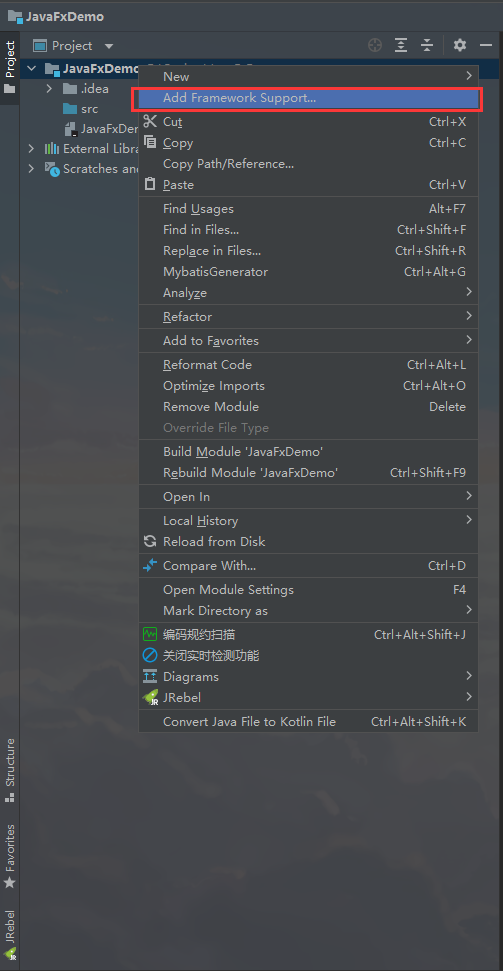Open the New submenu
503x971 pixels.
(307, 77)
